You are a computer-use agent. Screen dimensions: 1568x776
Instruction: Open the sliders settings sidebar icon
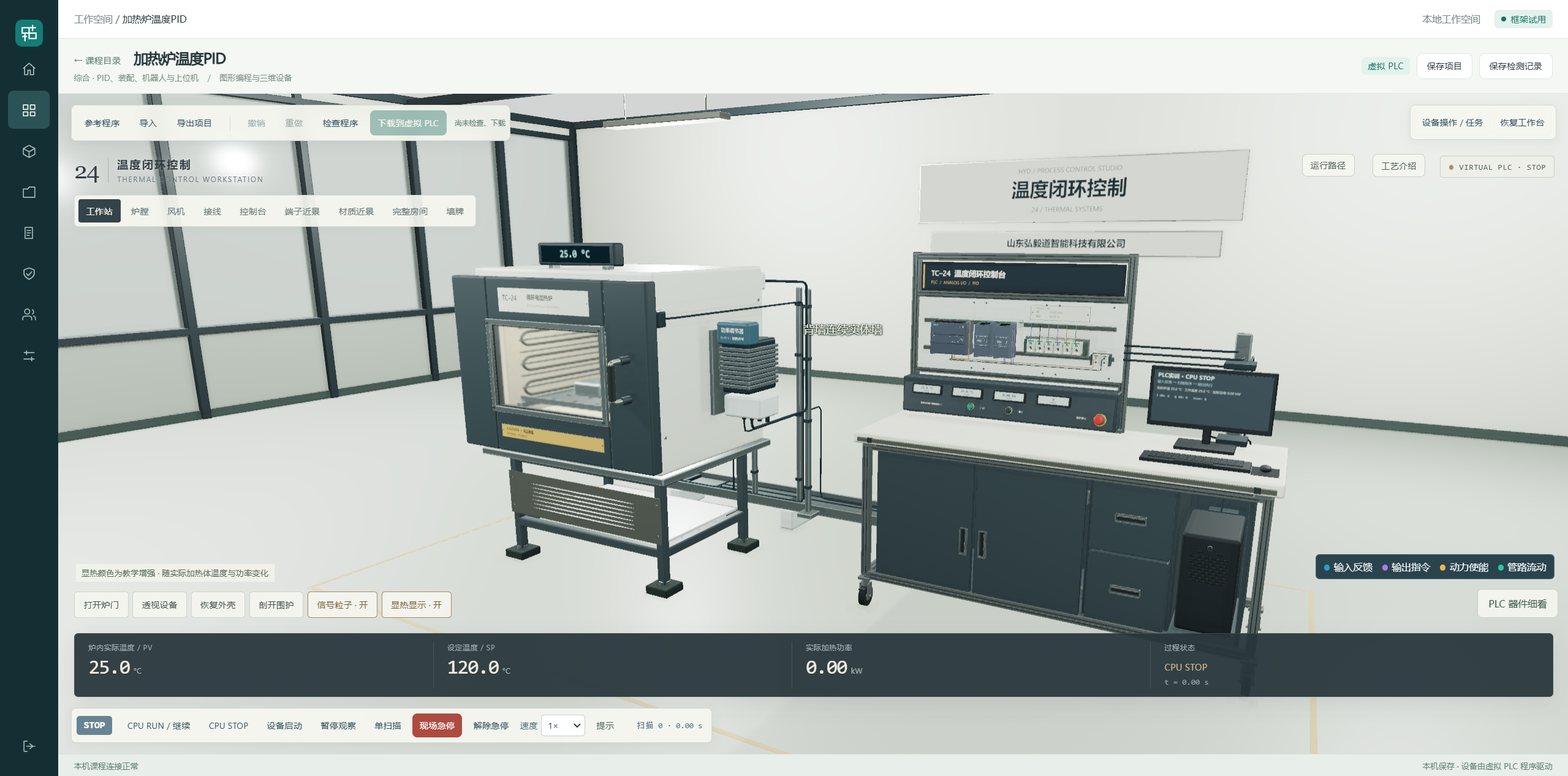click(29, 356)
